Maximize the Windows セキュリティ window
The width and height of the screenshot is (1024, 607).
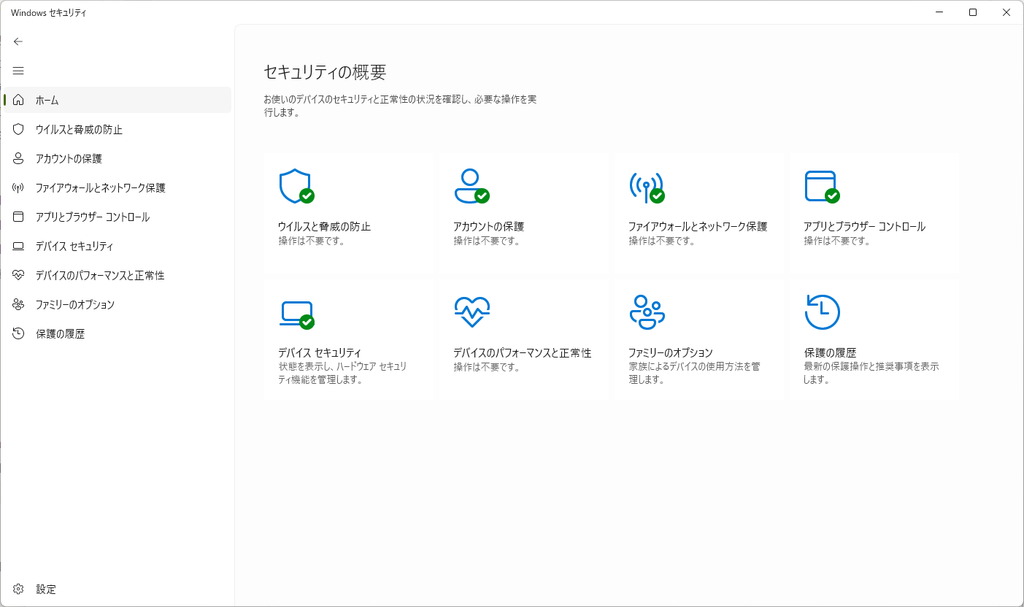972,12
